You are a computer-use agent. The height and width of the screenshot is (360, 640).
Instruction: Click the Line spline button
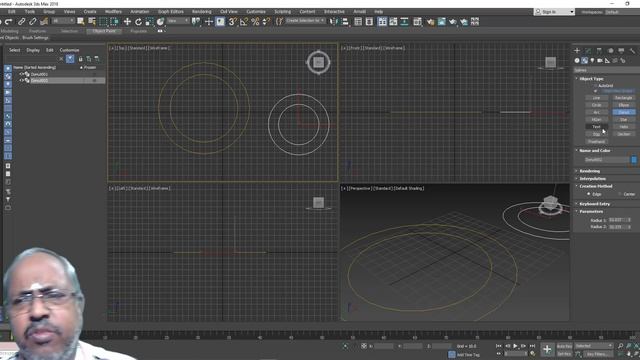point(596,98)
